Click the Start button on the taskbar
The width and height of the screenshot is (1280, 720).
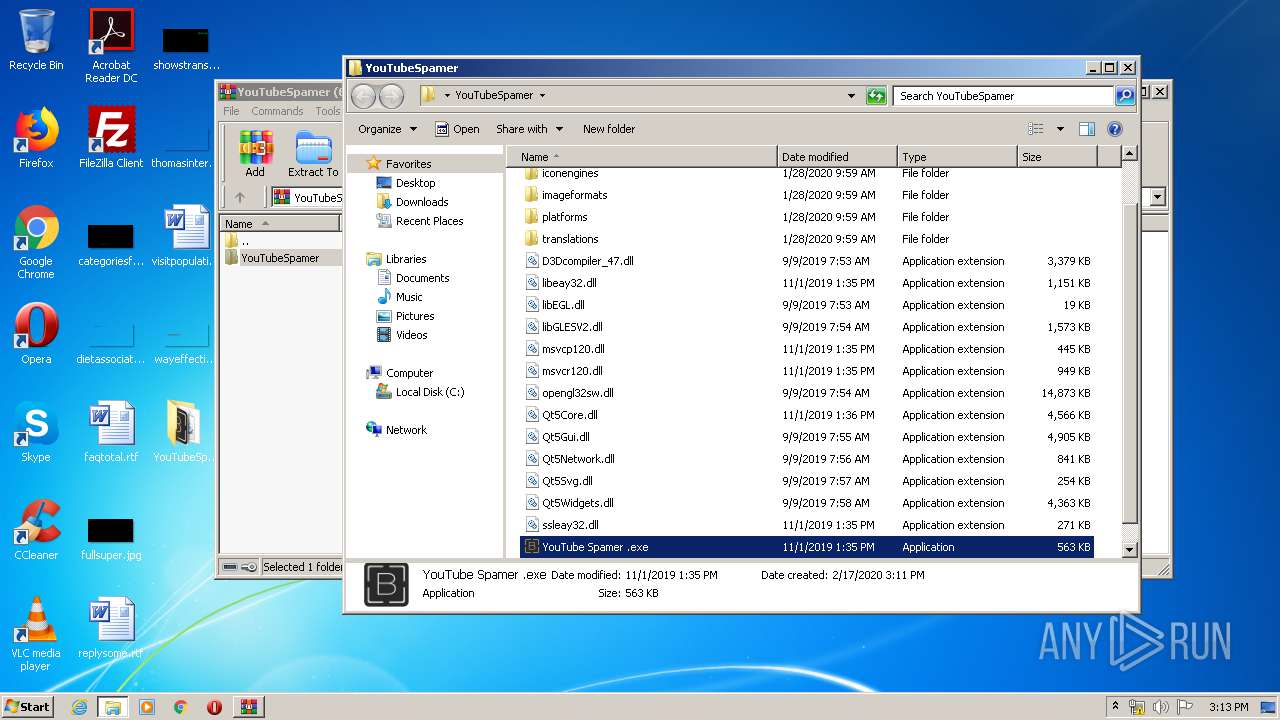(x=28, y=706)
